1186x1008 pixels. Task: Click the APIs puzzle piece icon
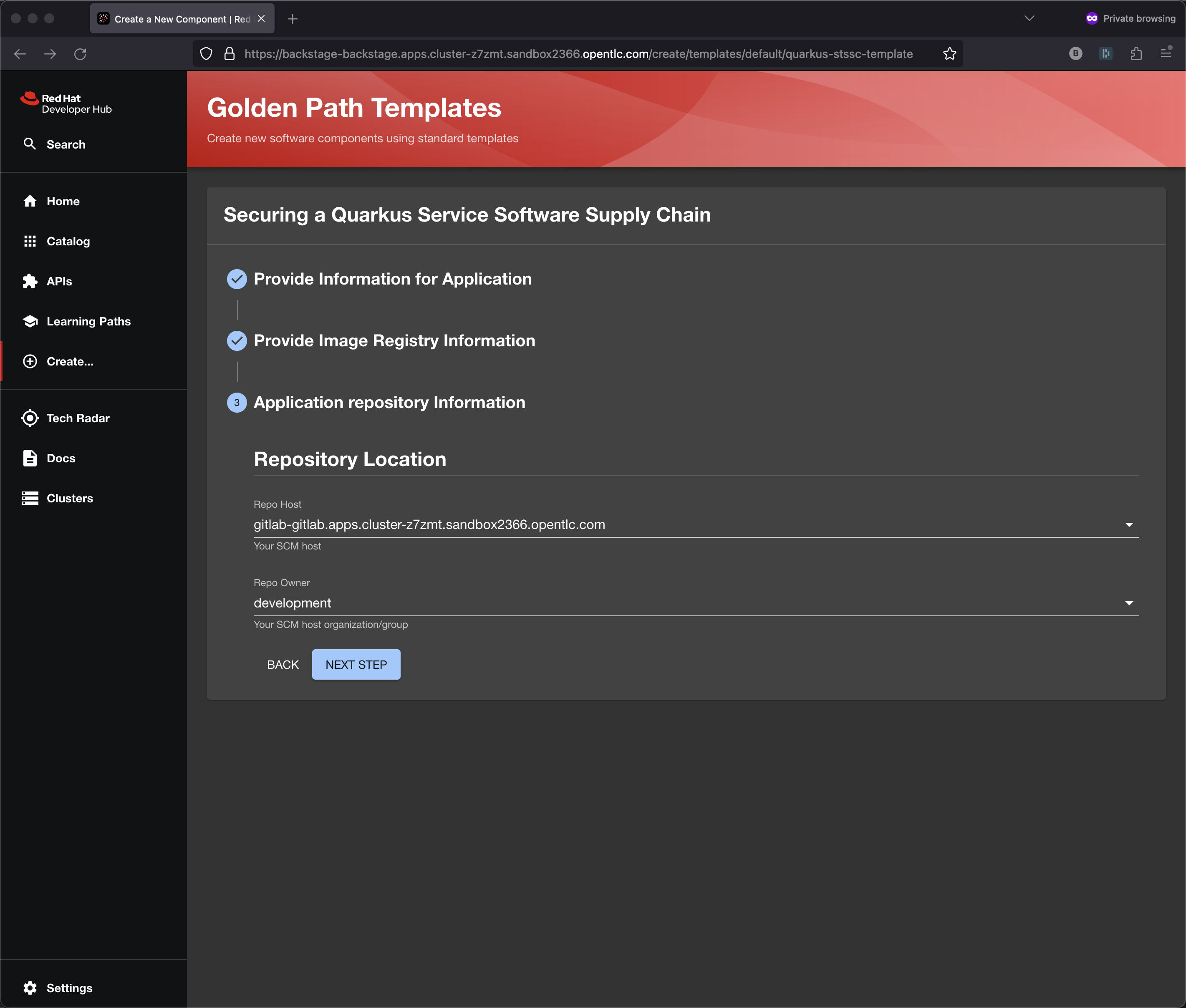point(30,281)
